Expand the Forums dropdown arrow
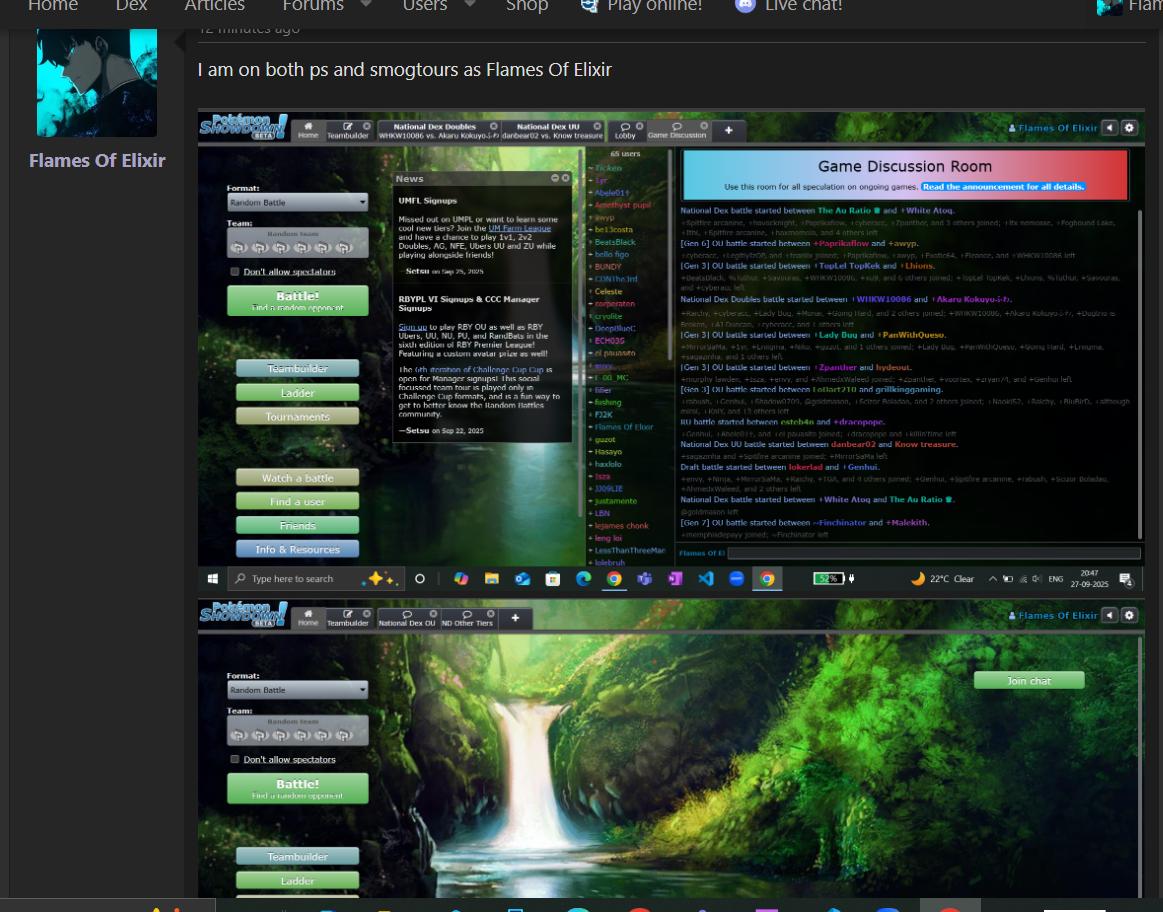The height and width of the screenshot is (912, 1163). pyautogui.click(x=365, y=5)
